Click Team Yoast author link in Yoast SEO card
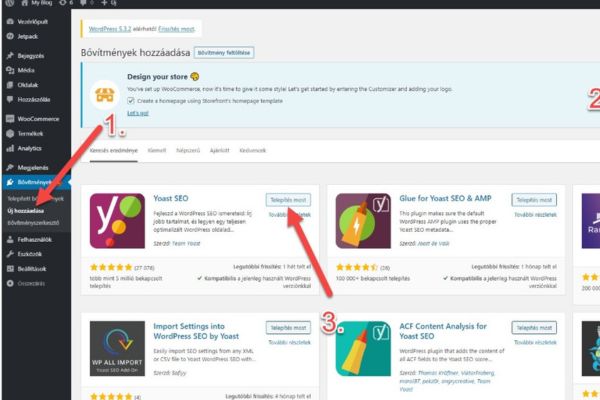Image resolution: width=600 pixels, height=400 pixels. [186, 243]
